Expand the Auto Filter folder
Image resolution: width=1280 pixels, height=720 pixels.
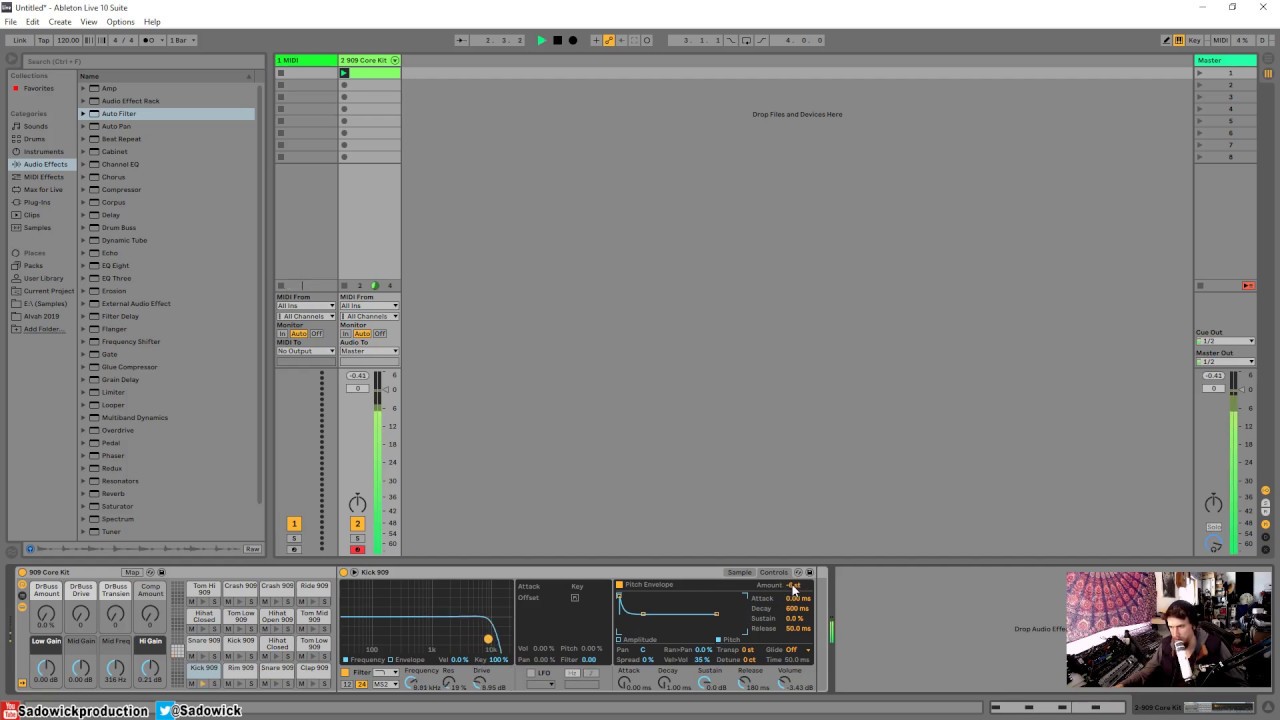[83, 114]
